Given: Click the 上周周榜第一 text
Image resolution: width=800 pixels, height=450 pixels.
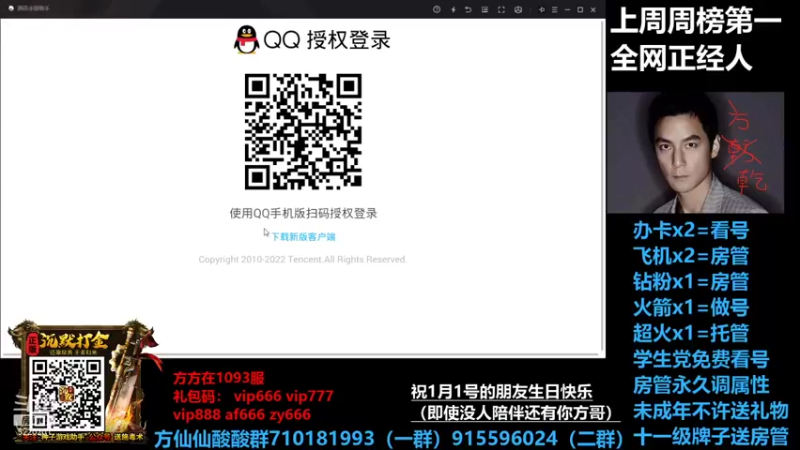Looking at the screenshot, I should 696,22.
